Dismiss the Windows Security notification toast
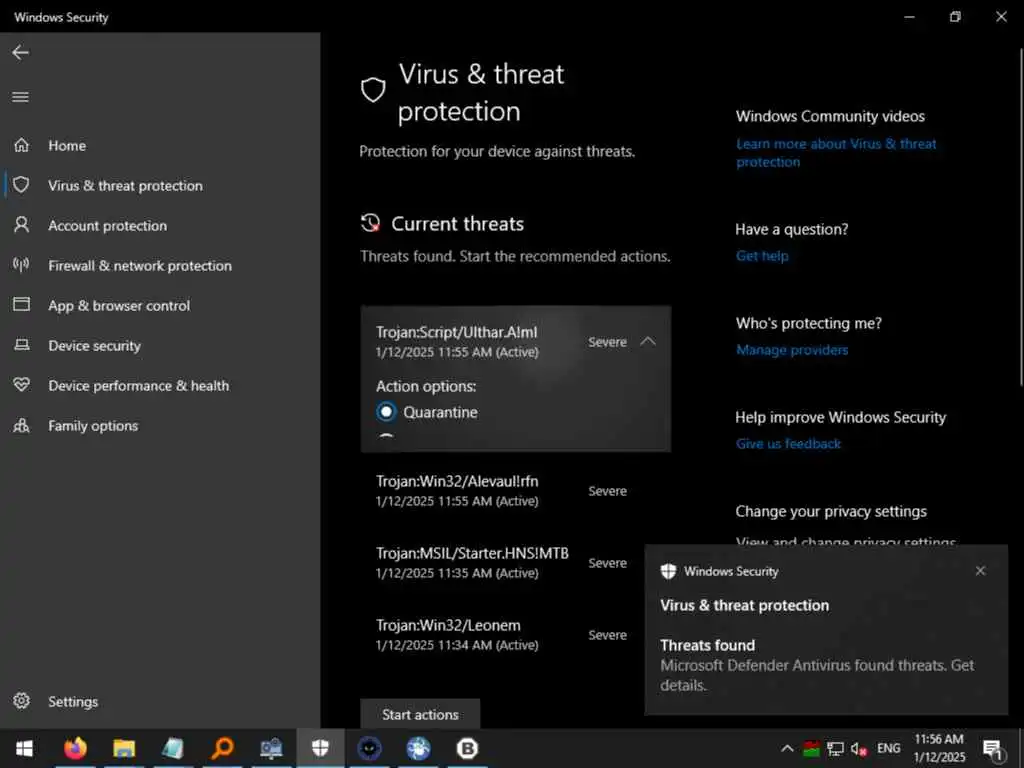Viewport: 1024px width, 768px height. click(x=980, y=571)
